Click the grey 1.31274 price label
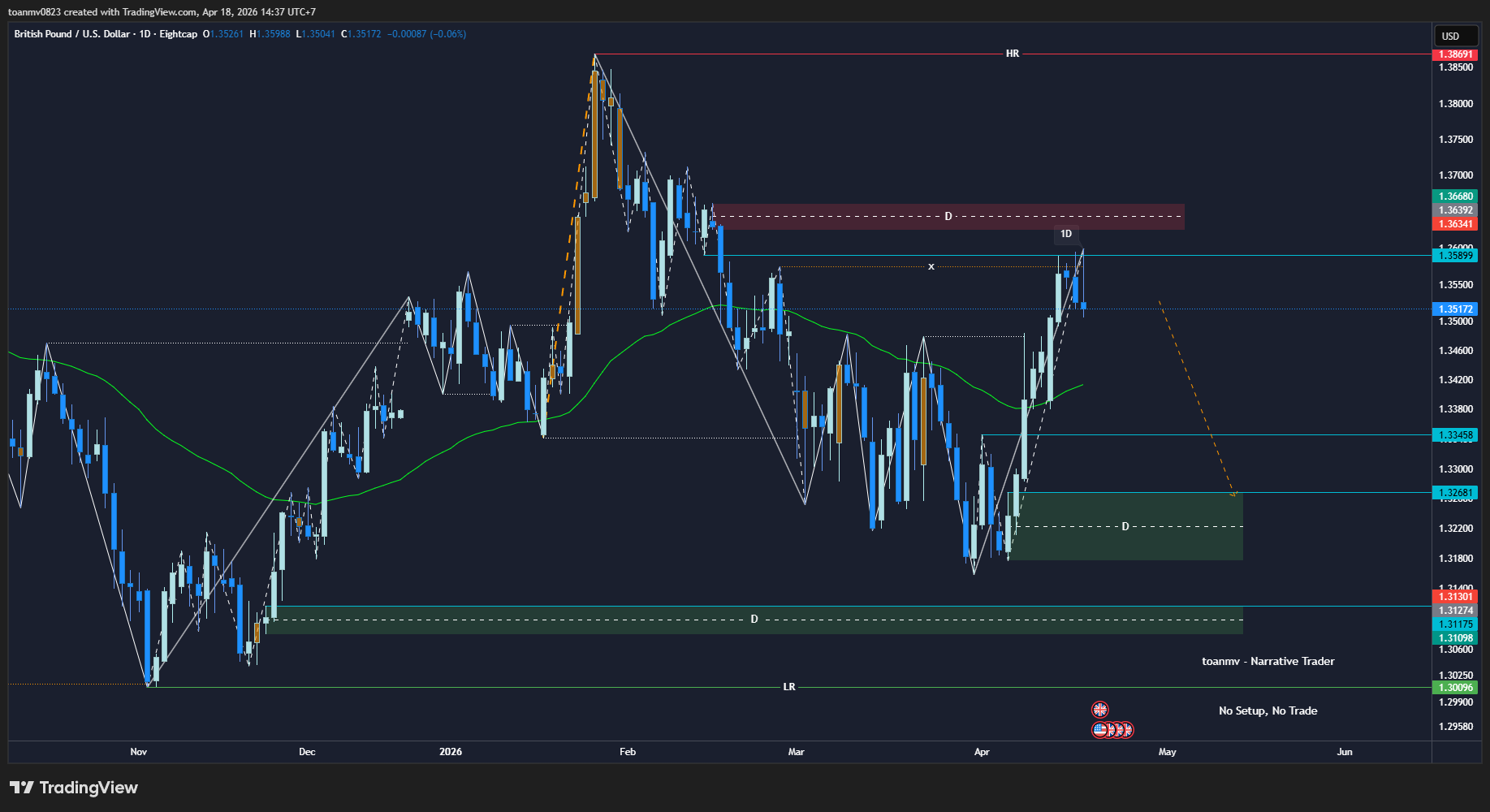Screen dimensions: 1490x812 tap(1455, 611)
